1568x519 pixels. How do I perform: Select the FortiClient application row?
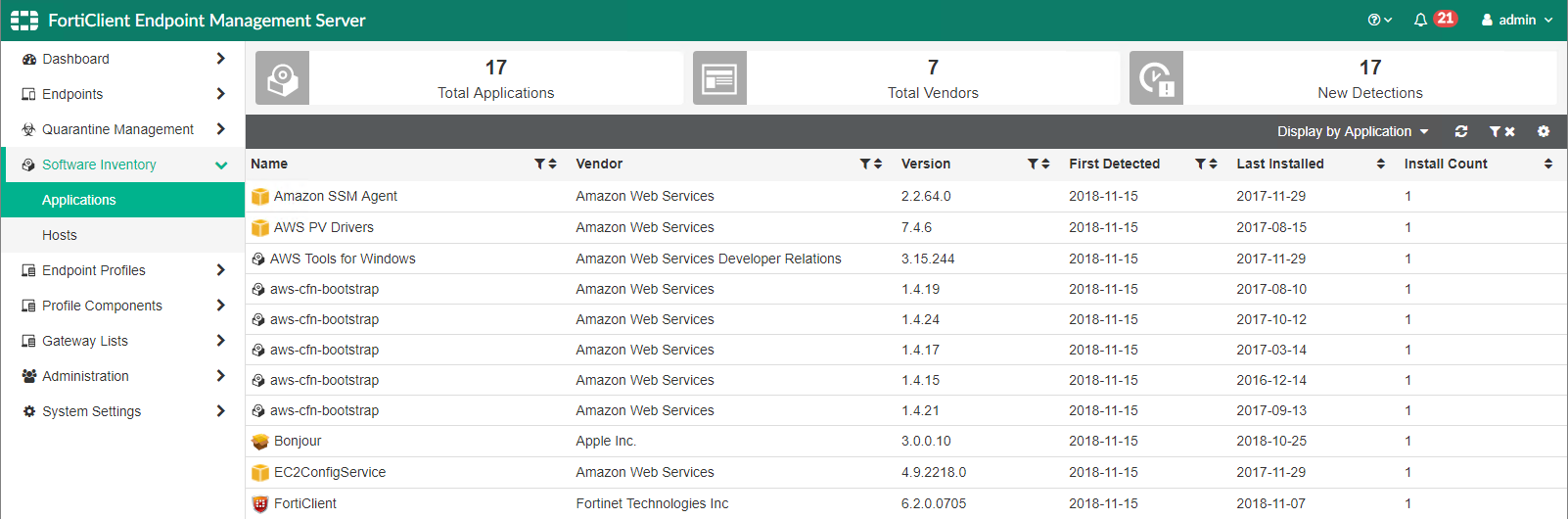[305, 503]
